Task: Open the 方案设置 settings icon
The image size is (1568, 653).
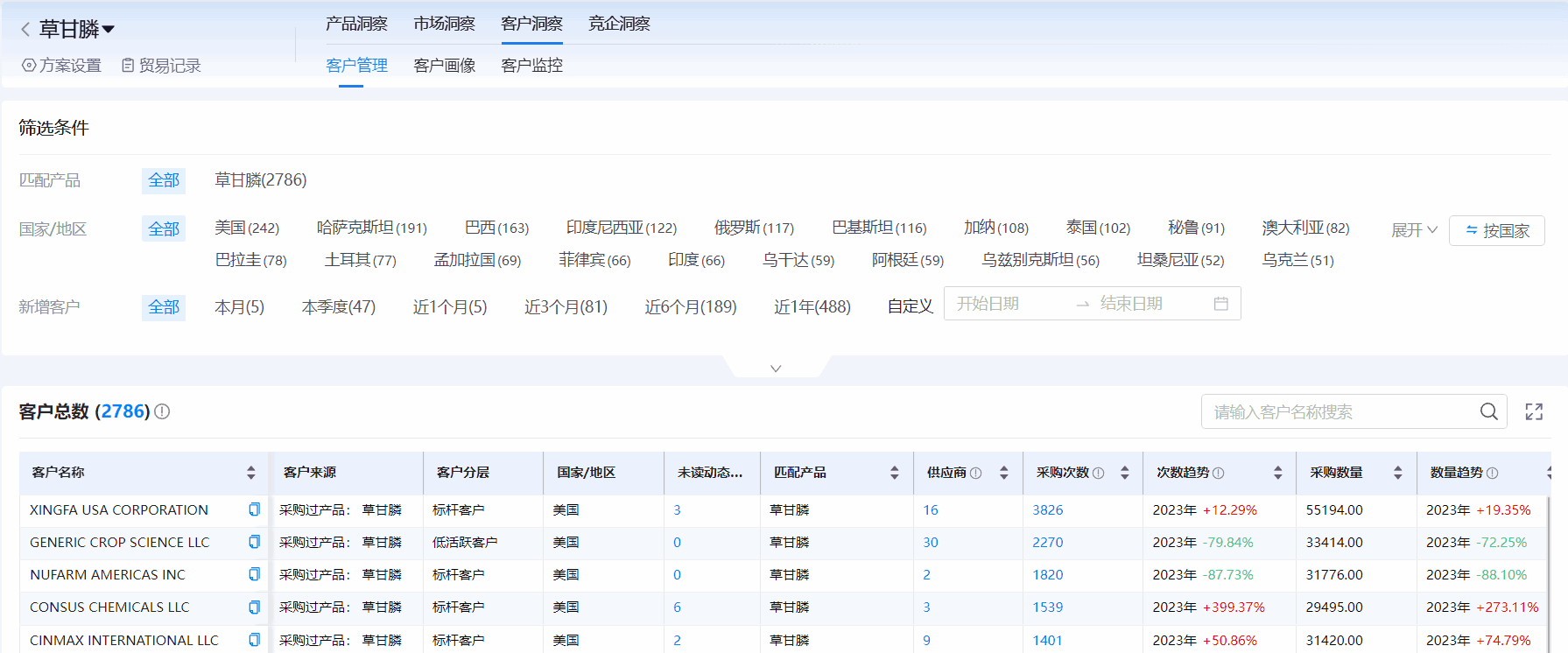Action: [x=29, y=66]
